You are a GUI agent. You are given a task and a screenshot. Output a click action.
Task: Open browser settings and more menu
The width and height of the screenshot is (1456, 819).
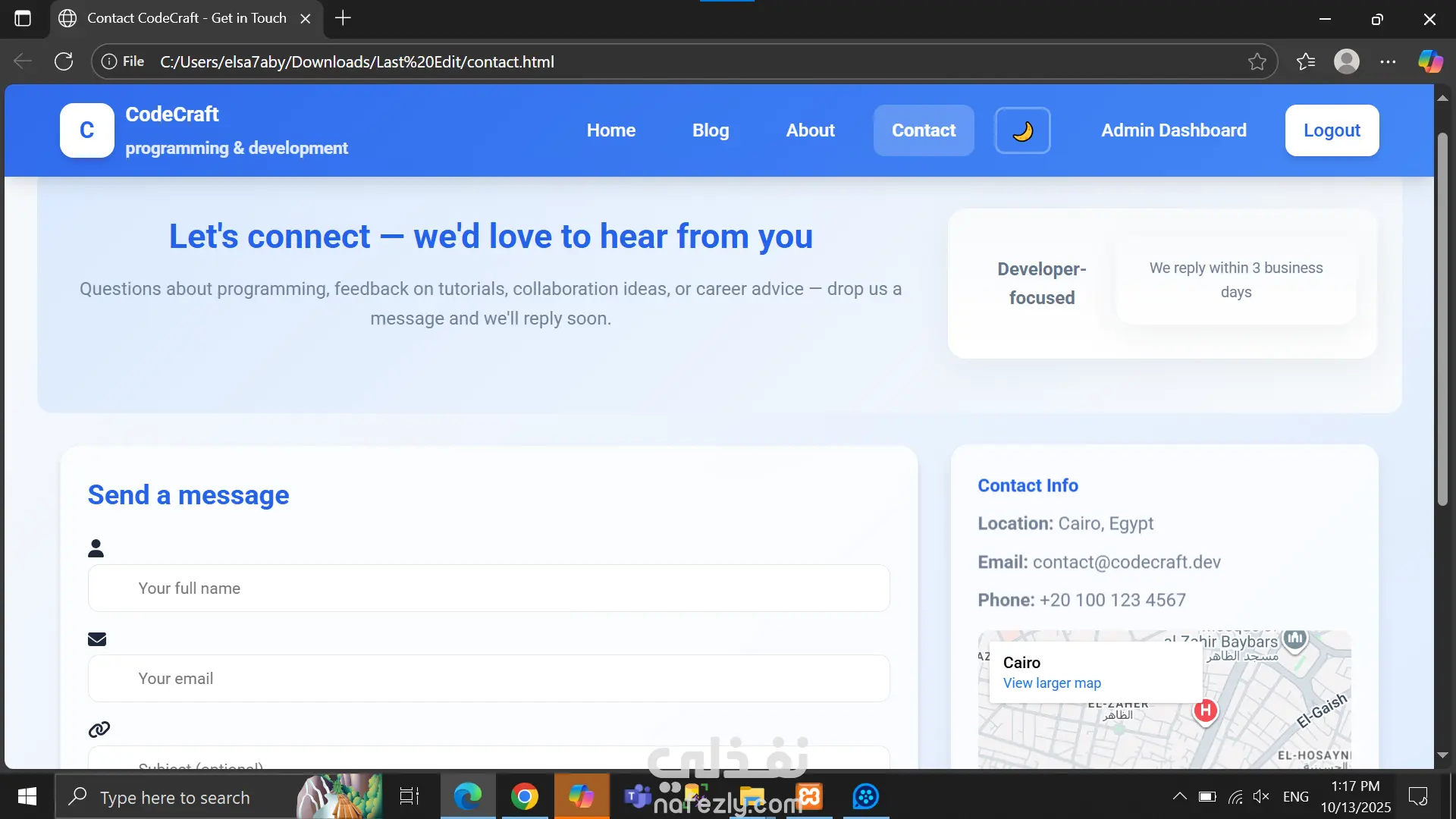1388,61
